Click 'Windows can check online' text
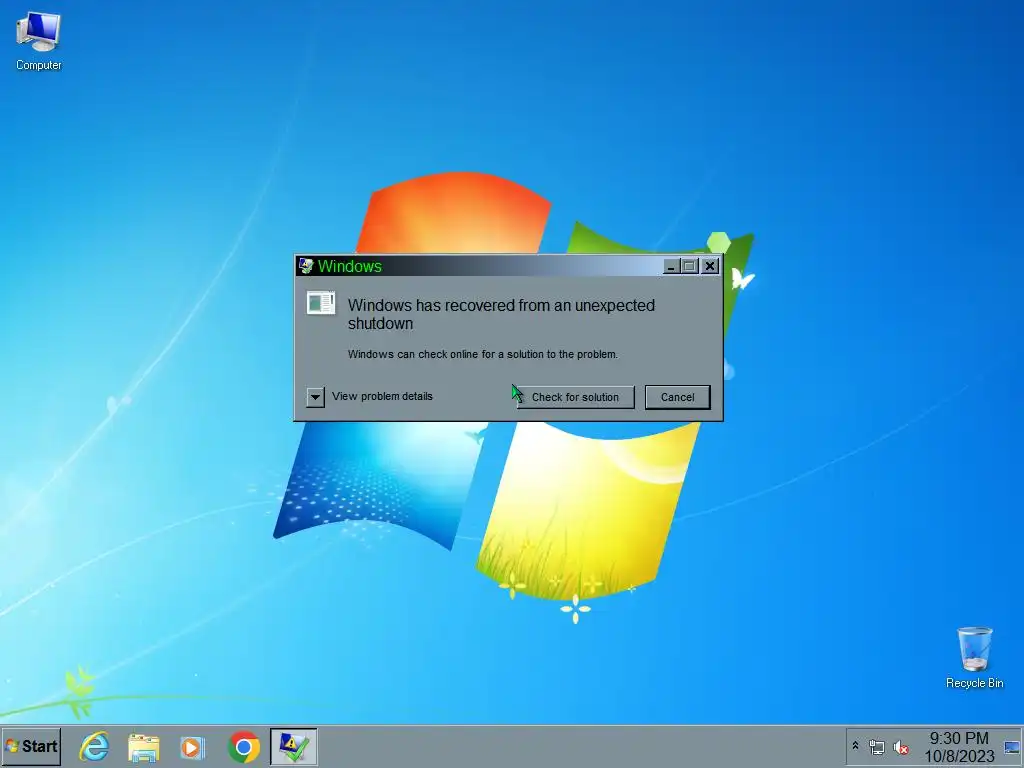Viewport: 1024px width, 768px height. point(483,355)
